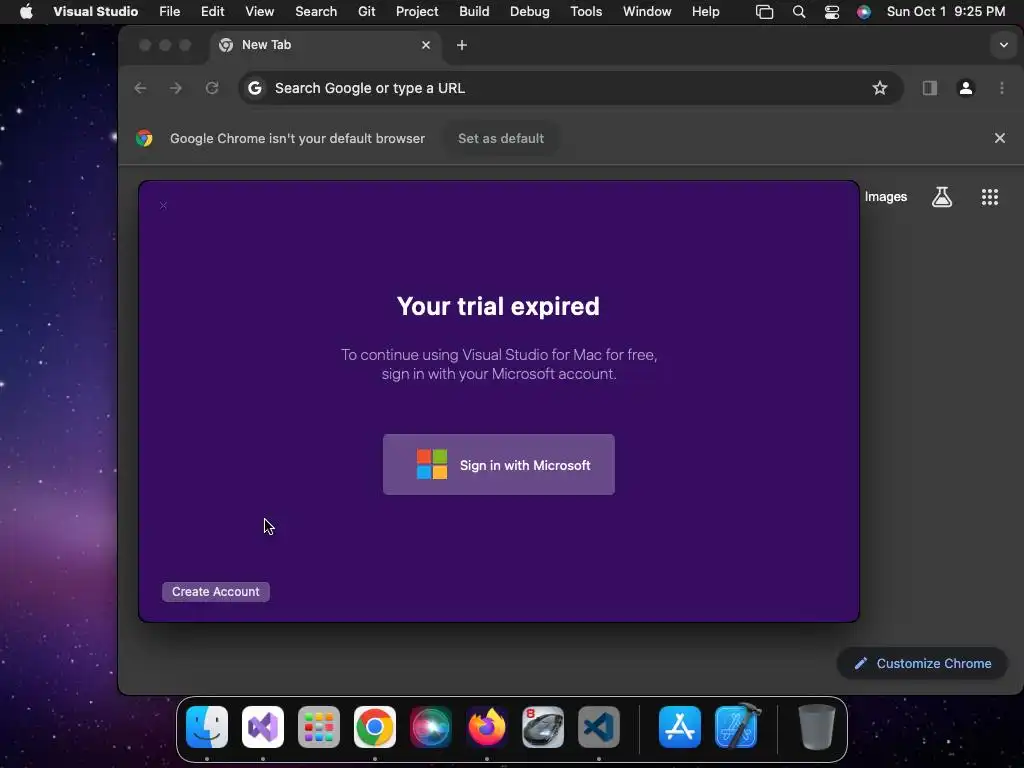Open Chrome profile icon
The width and height of the screenshot is (1024, 768).
(966, 88)
